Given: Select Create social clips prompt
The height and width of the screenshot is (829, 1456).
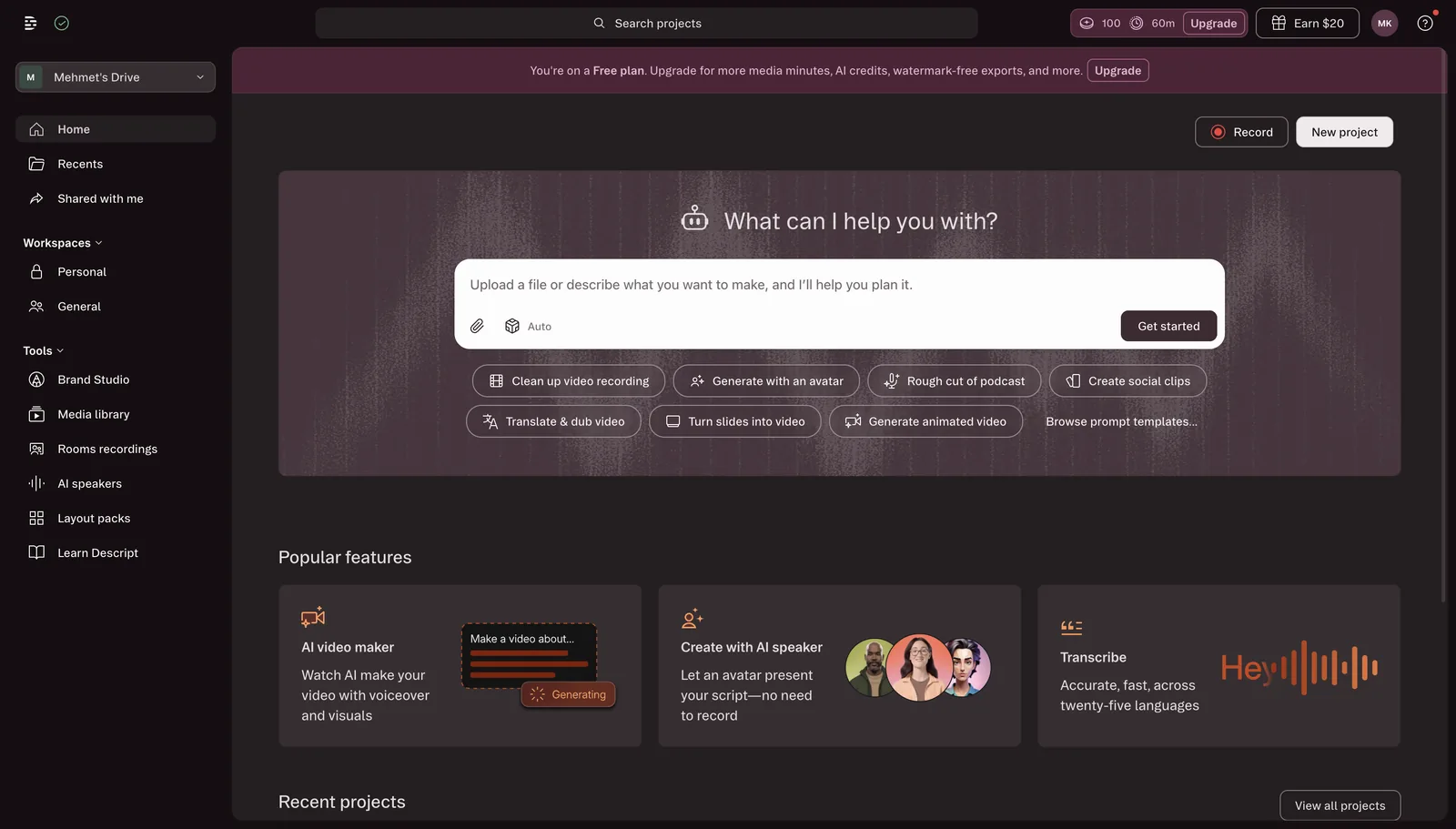Looking at the screenshot, I should pyautogui.click(x=1127, y=381).
